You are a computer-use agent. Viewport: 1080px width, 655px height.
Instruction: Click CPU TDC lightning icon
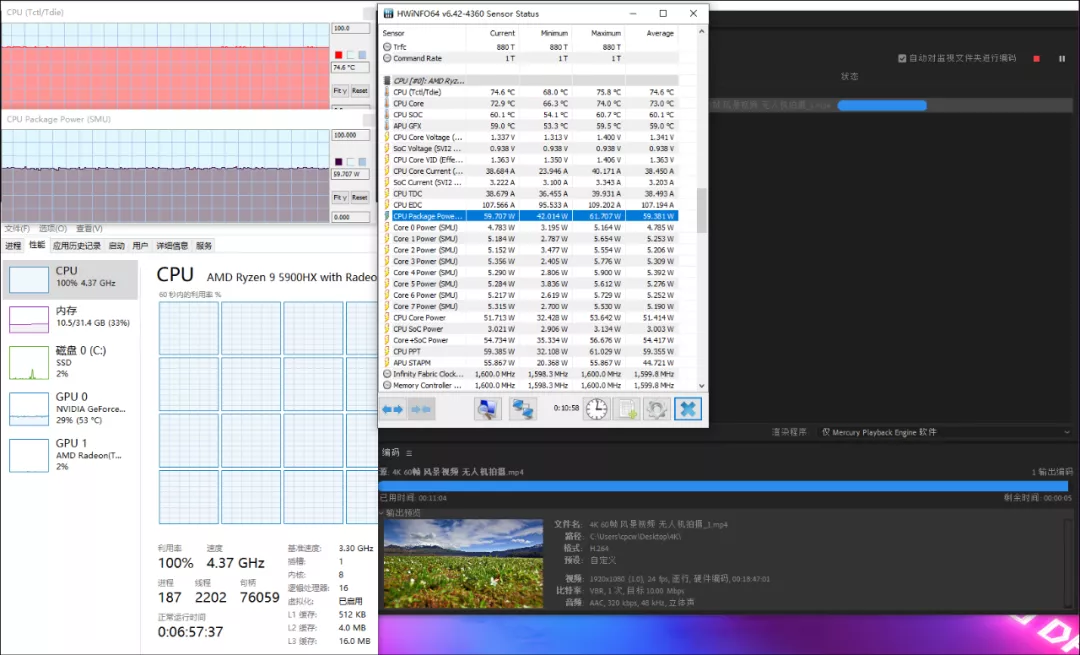click(x=387, y=194)
